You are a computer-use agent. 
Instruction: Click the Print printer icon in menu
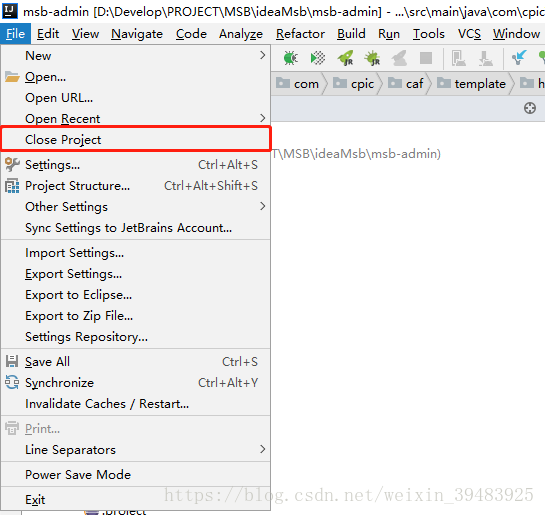pyautogui.click(x=12, y=428)
